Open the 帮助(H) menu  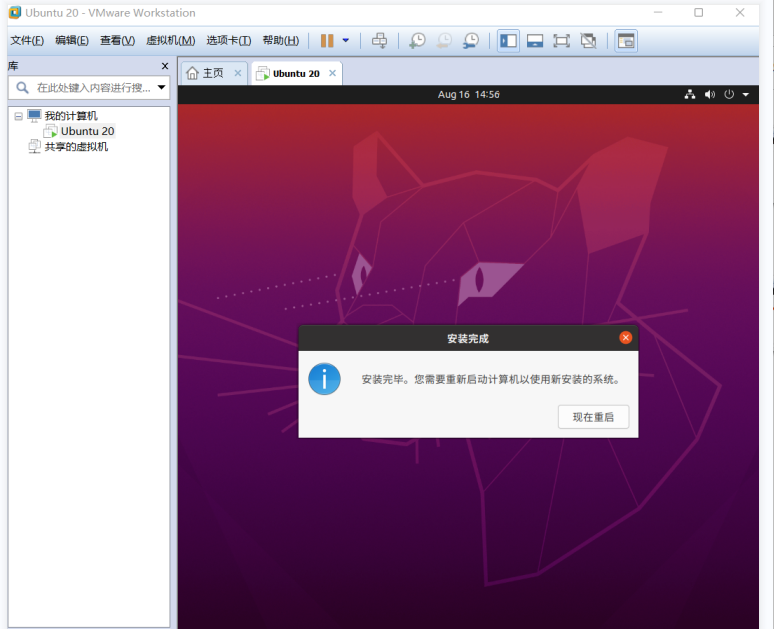[280, 40]
